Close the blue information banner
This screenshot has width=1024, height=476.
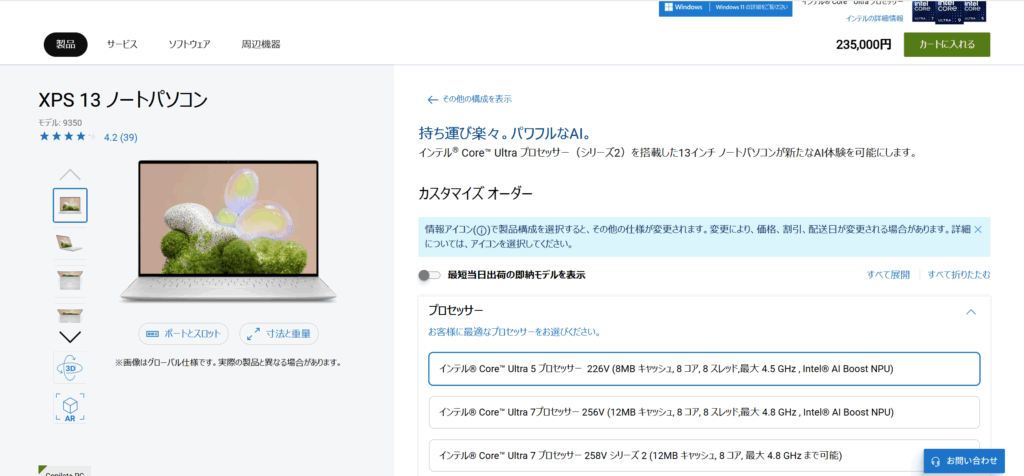pos(978,230)
